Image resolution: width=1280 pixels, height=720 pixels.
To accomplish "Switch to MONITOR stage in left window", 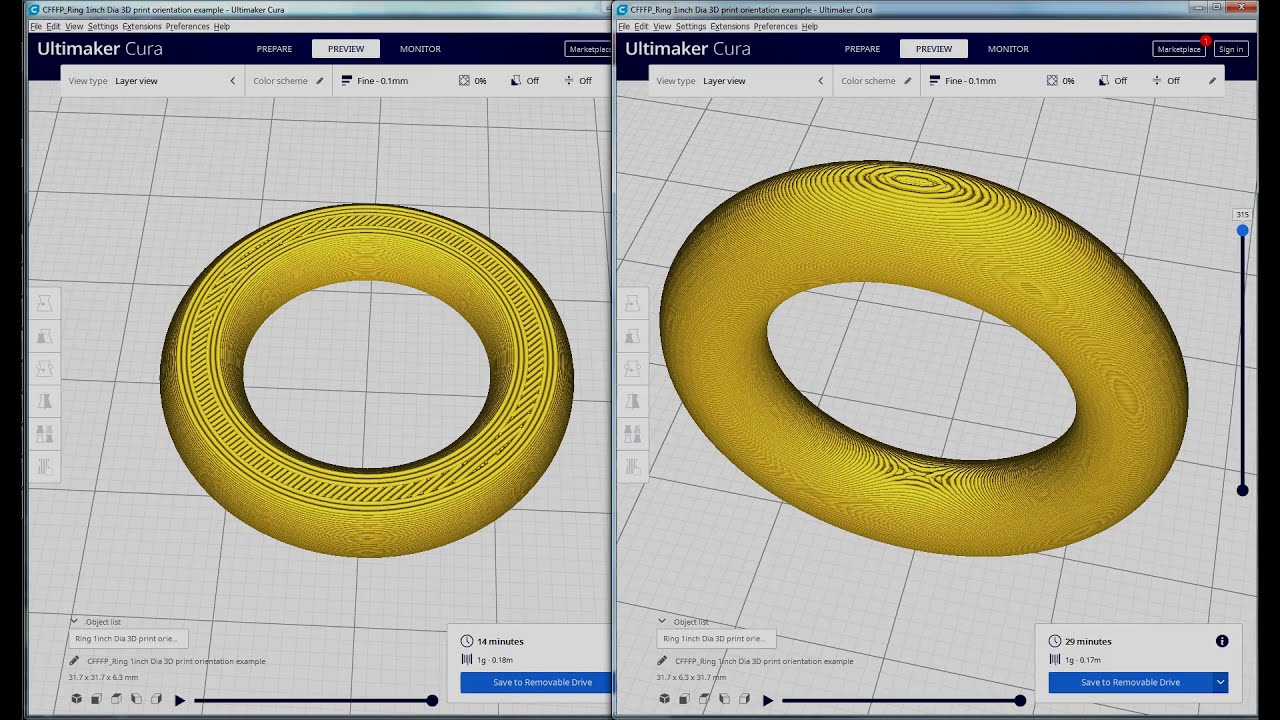I will point(420,48).
